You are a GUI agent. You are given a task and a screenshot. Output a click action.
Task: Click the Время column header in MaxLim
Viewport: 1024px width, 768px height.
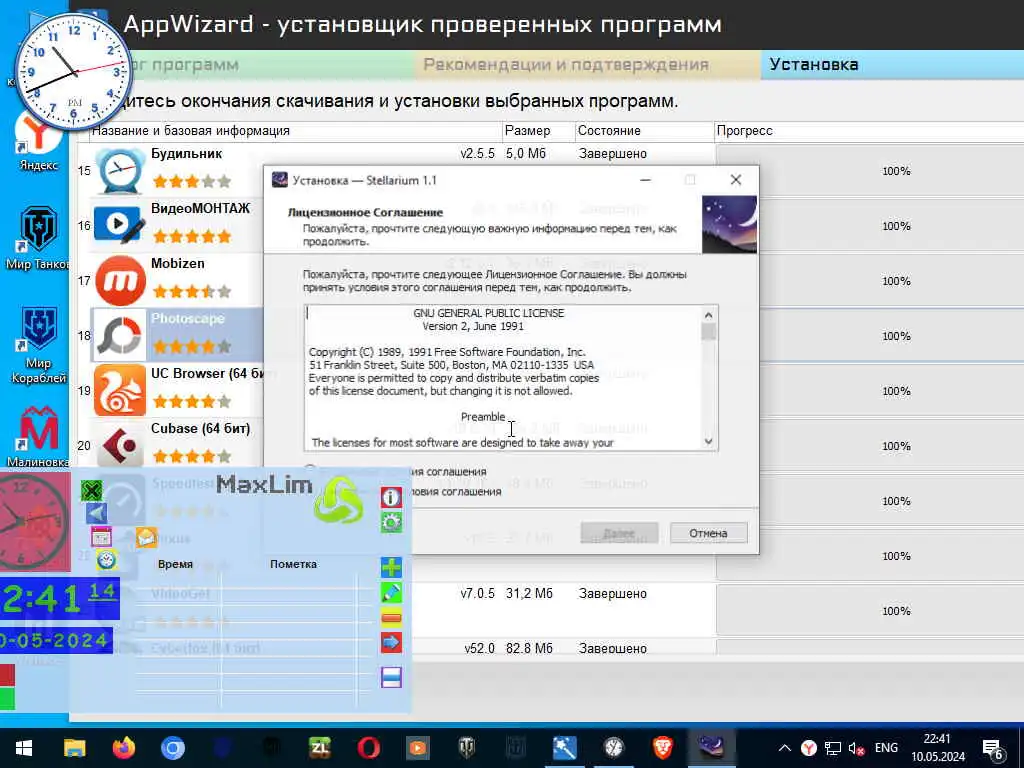[175, 564]
